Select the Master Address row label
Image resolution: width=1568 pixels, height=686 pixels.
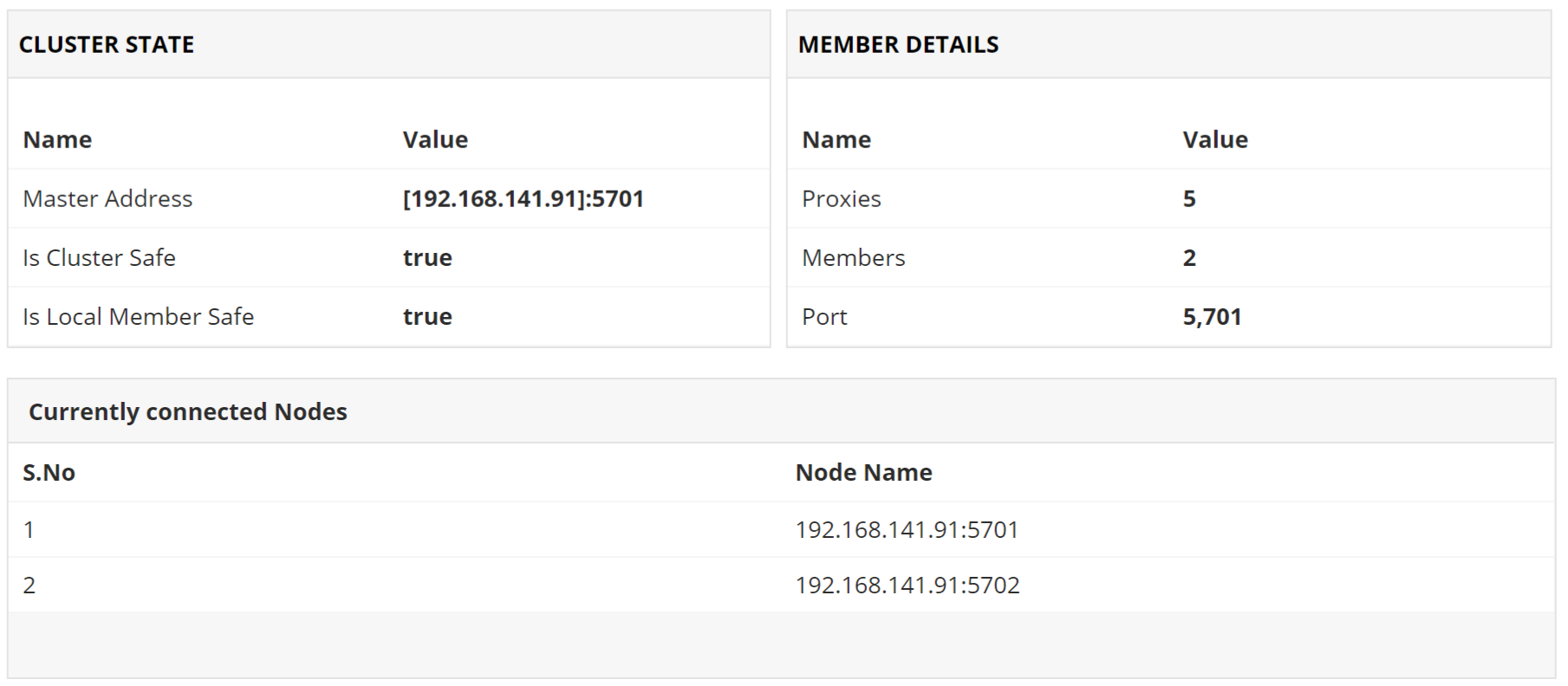107,199
